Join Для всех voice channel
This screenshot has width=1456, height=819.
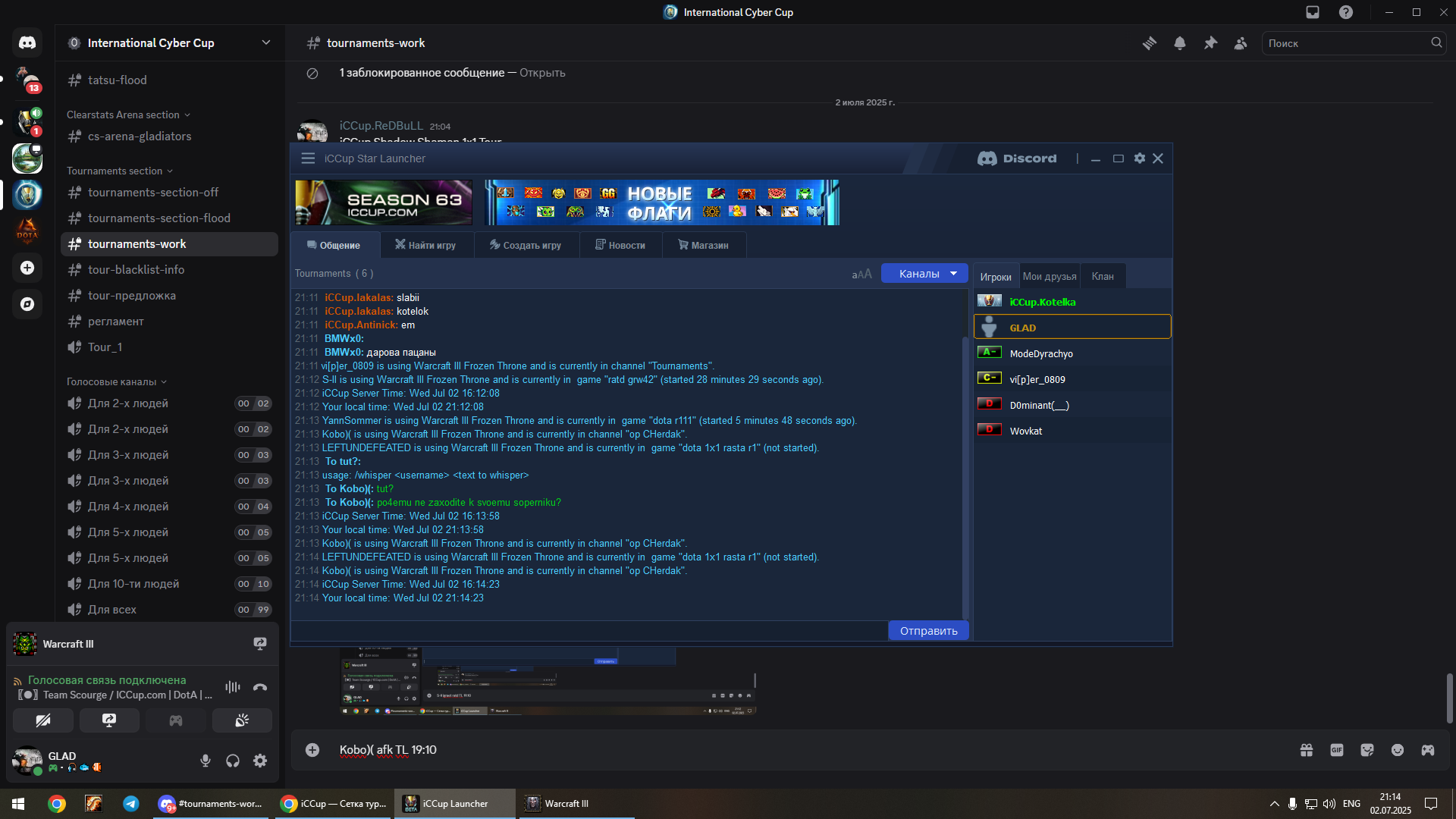click(x=169, y=610)
